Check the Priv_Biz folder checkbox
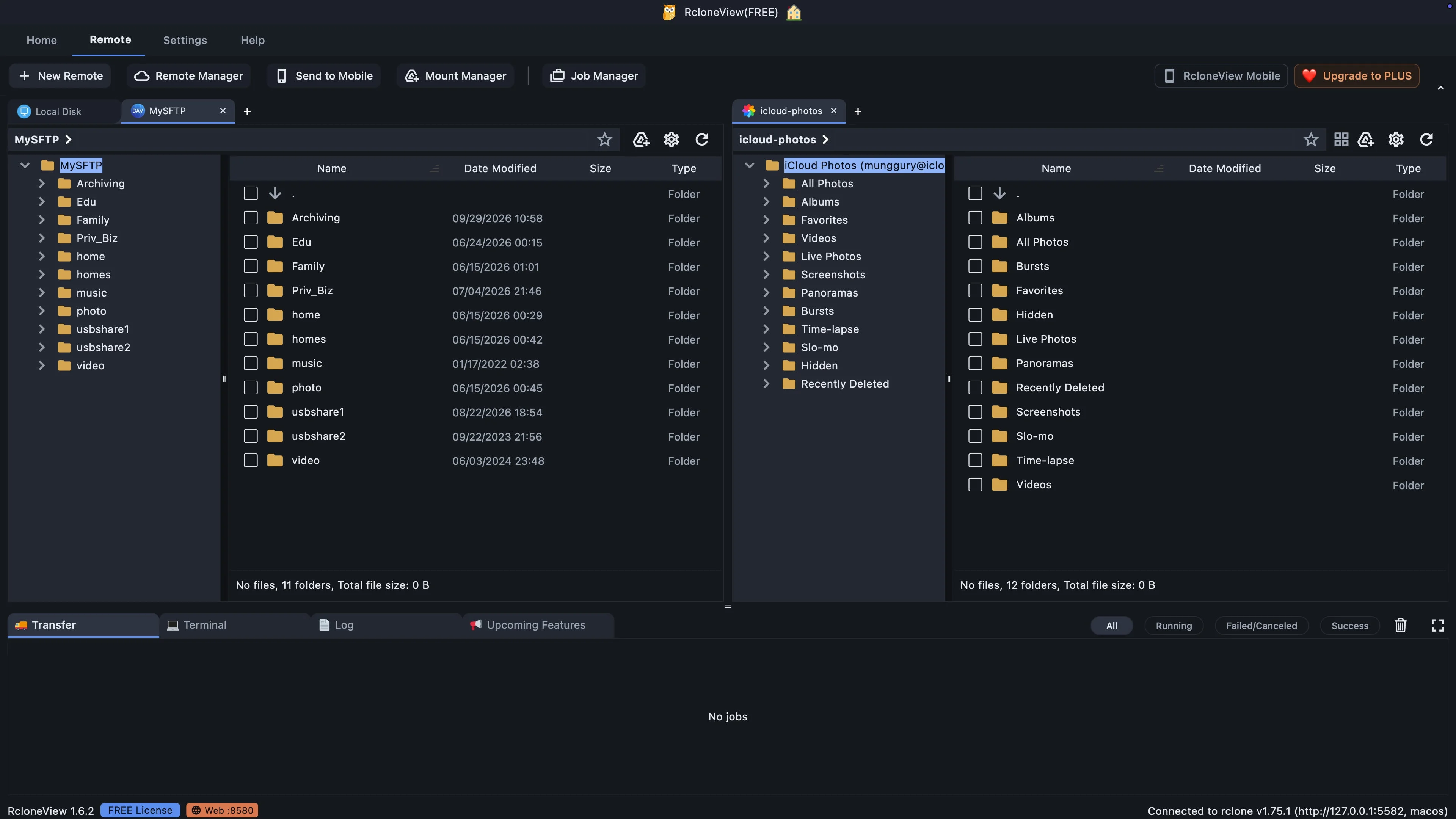 click(250, 290)
